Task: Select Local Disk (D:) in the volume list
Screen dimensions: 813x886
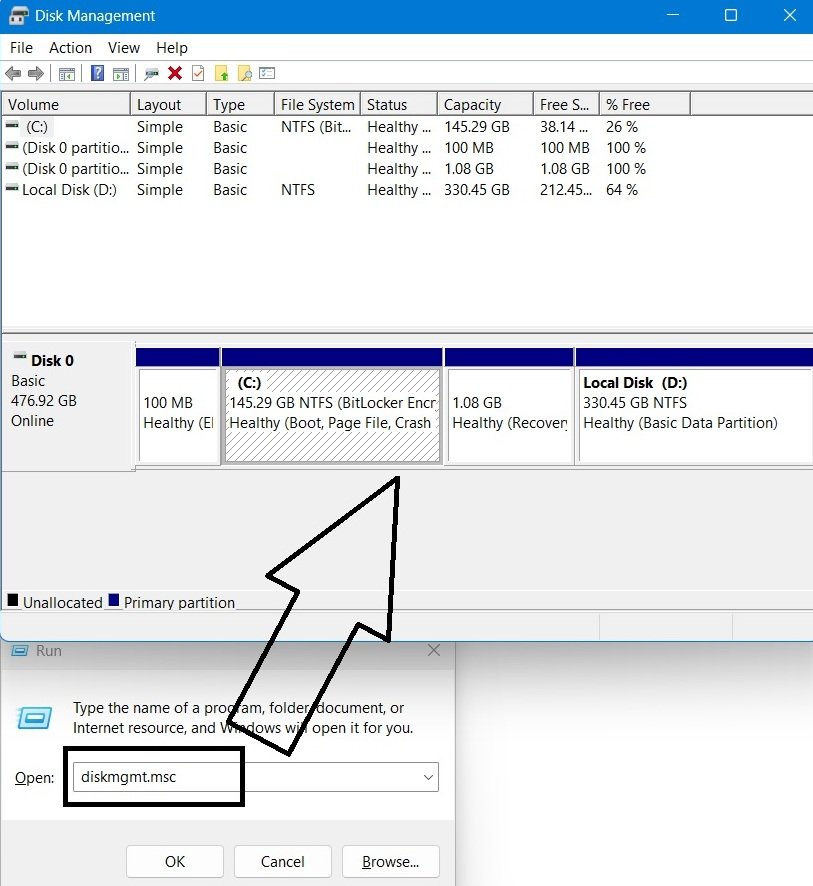Action: [69, 190]
